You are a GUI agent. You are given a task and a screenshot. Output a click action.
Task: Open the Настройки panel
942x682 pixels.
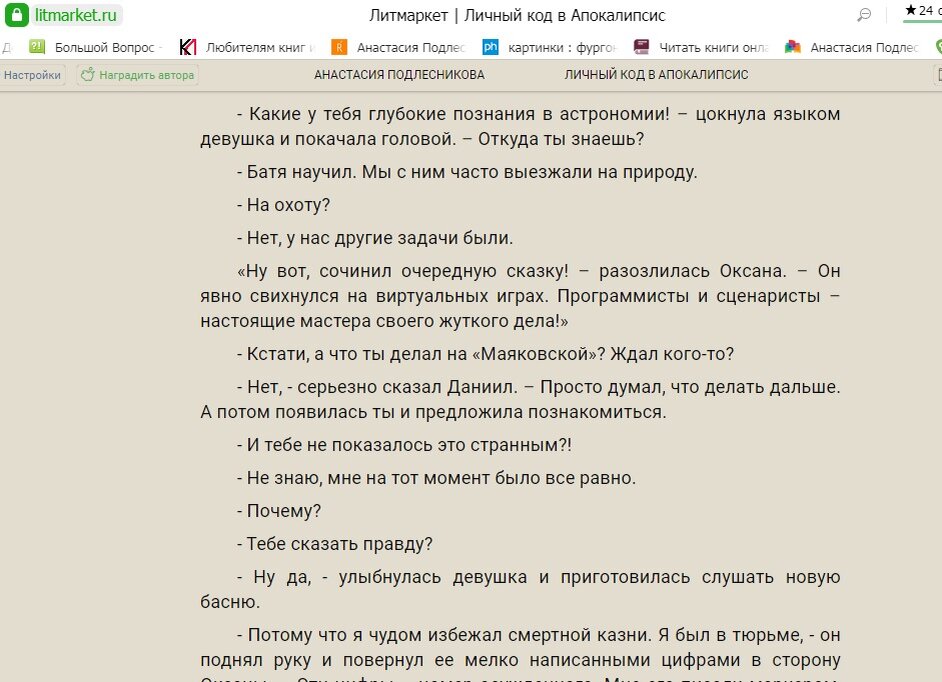click(x=33, y=74)
